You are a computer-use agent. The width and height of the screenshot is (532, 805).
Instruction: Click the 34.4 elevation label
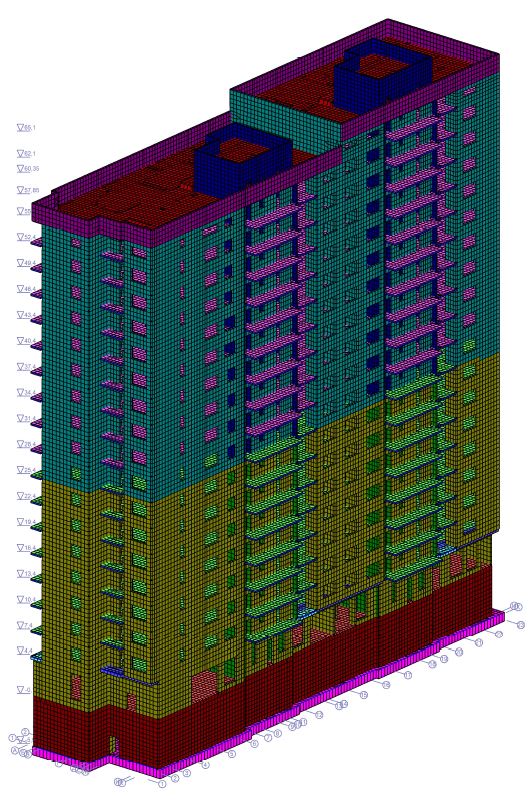click(26, 393)
